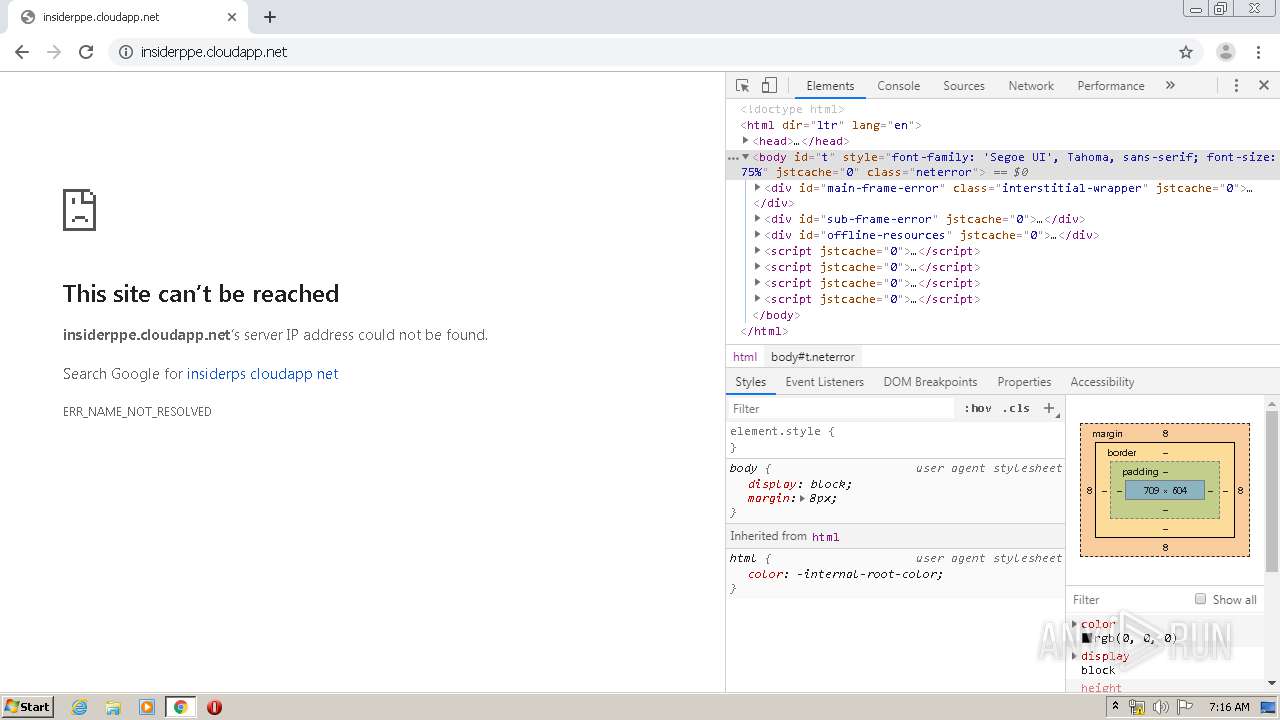This screenshot has width=1280, height=720.
Task: Open the html inherited-from link
Action: click(x=825, y=537)
